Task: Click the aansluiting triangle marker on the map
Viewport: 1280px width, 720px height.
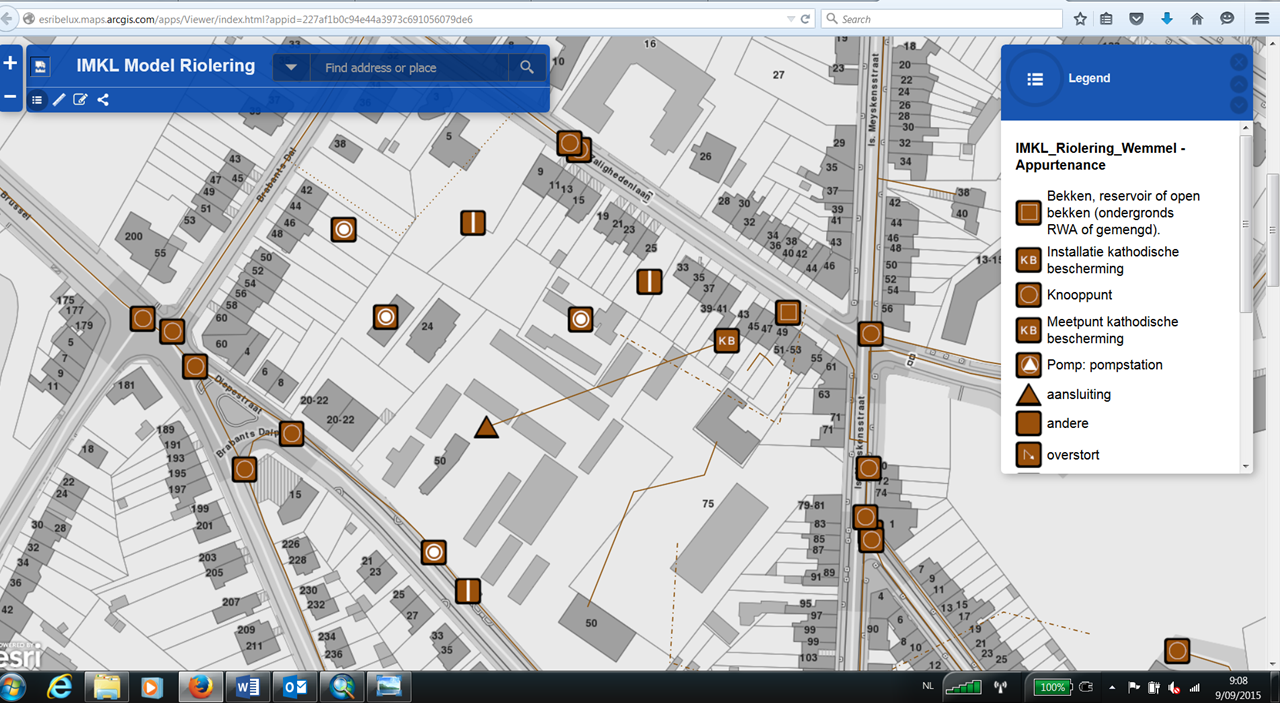Action: point(486,428)
